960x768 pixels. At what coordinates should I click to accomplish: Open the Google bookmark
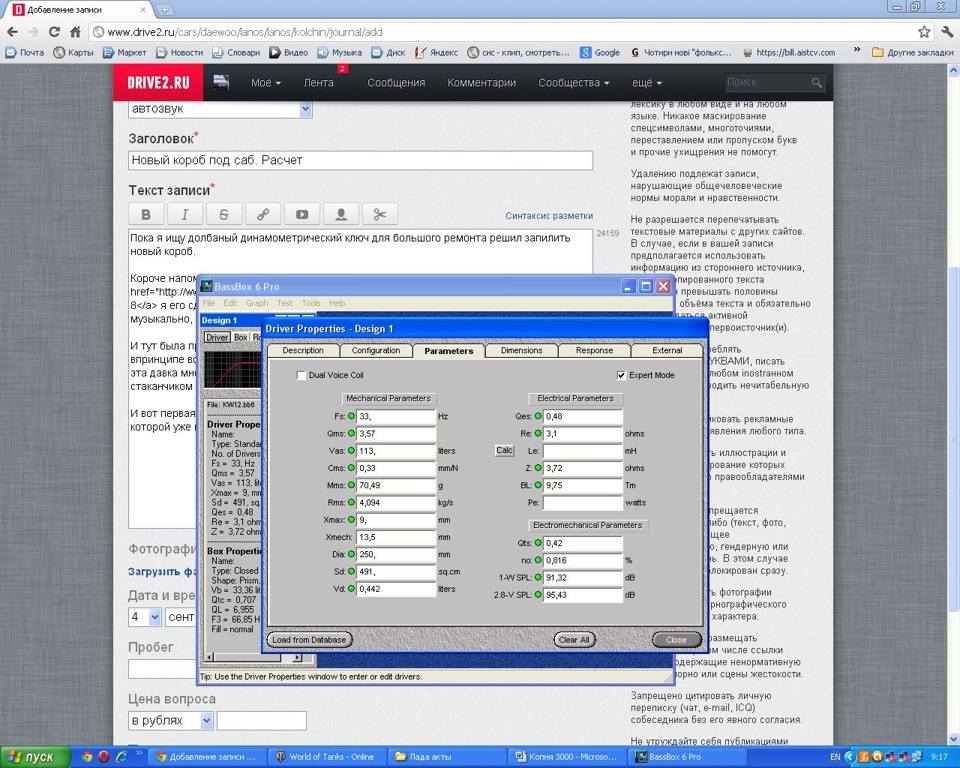point(600,53)
